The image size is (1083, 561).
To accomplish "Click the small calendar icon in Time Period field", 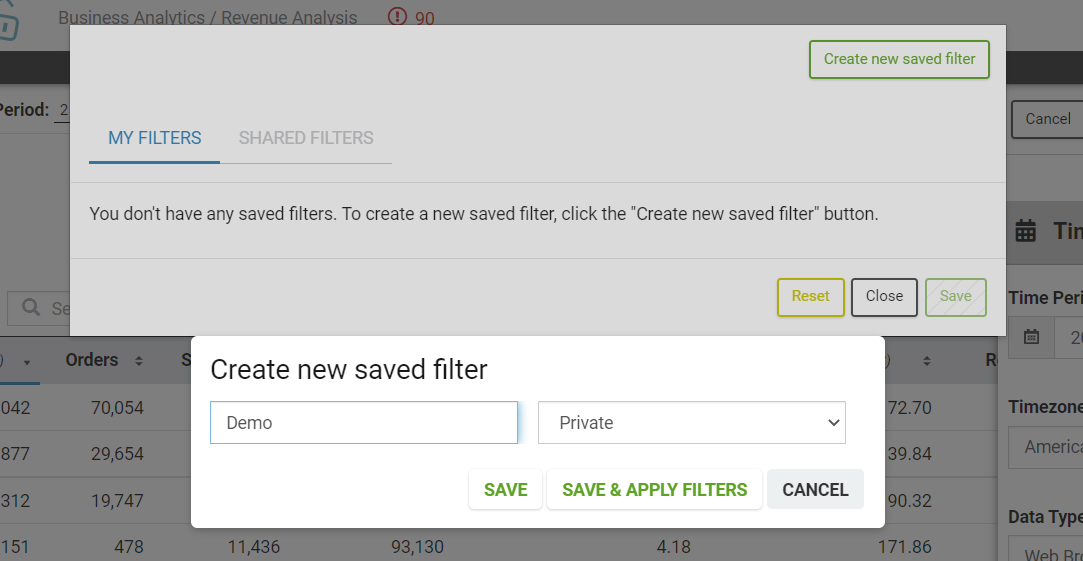I will [1031, 336].
